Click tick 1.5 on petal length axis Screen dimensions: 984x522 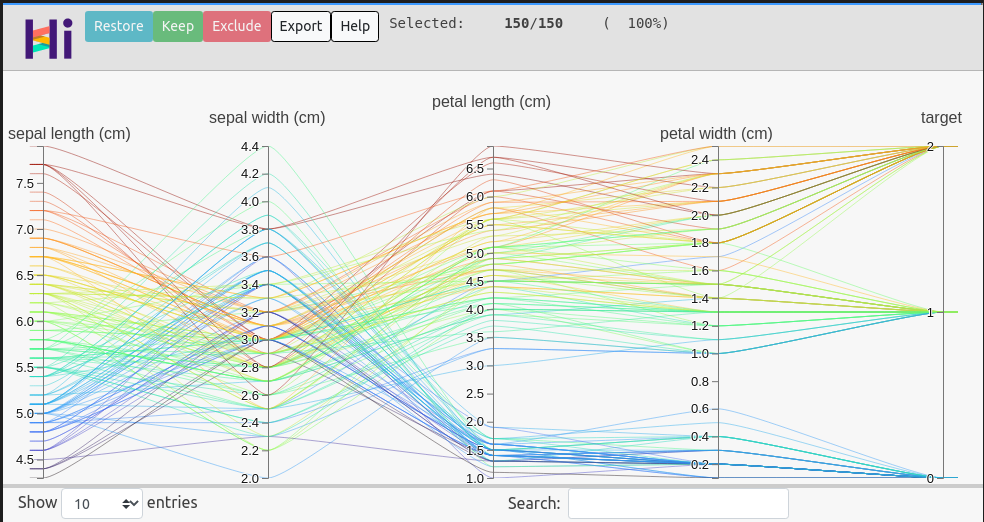pyautogui.click(x=474, y=450)
